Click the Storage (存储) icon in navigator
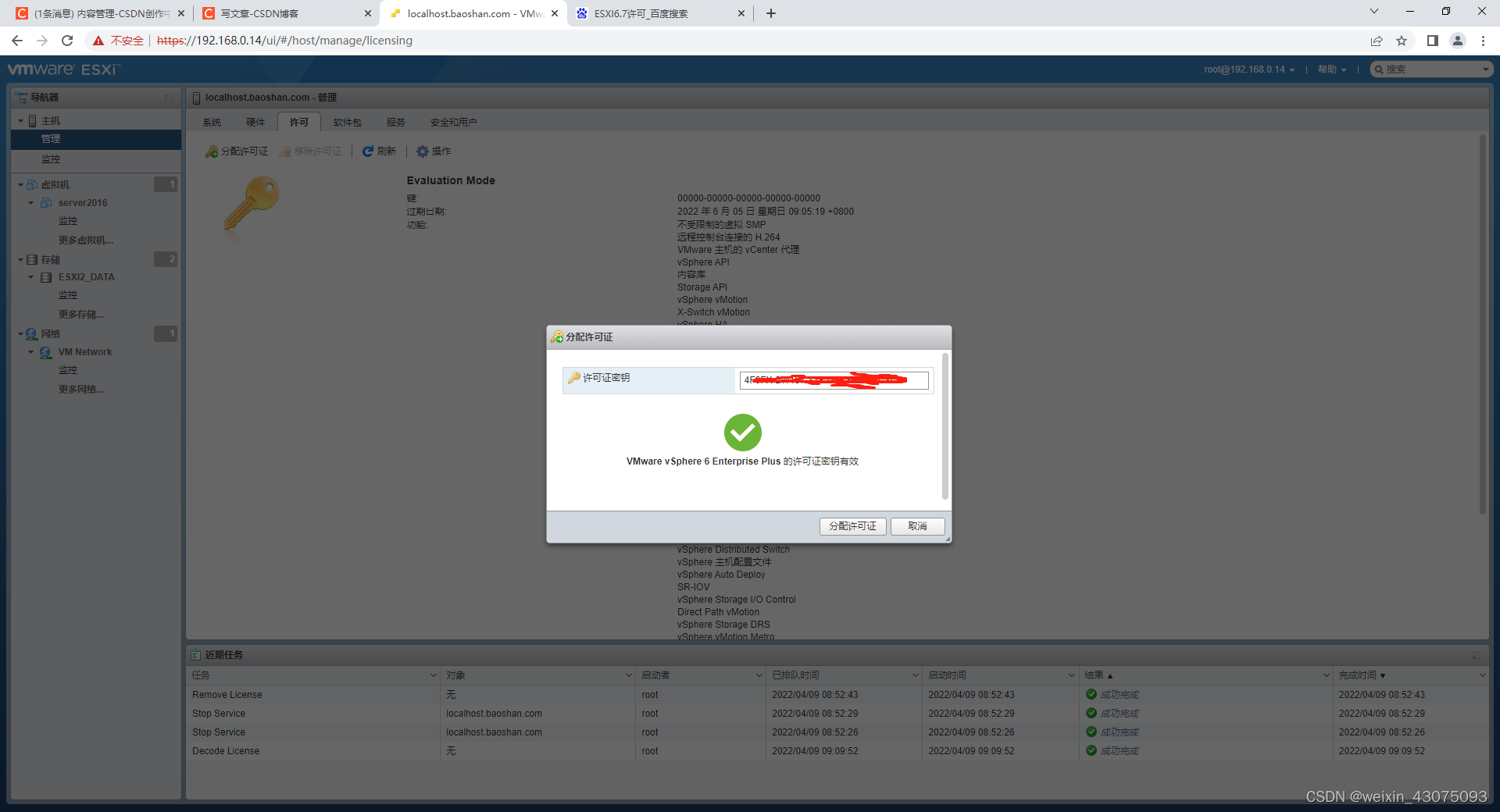The height and width of the screenshot is (812, 1500). 32,259
